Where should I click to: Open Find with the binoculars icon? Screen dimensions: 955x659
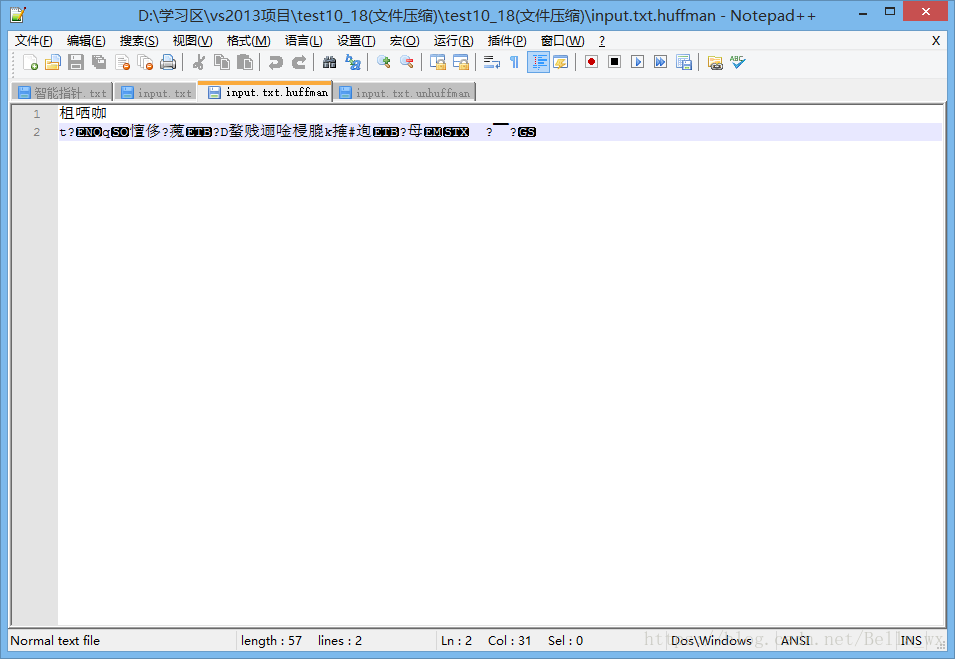point(329,62)
